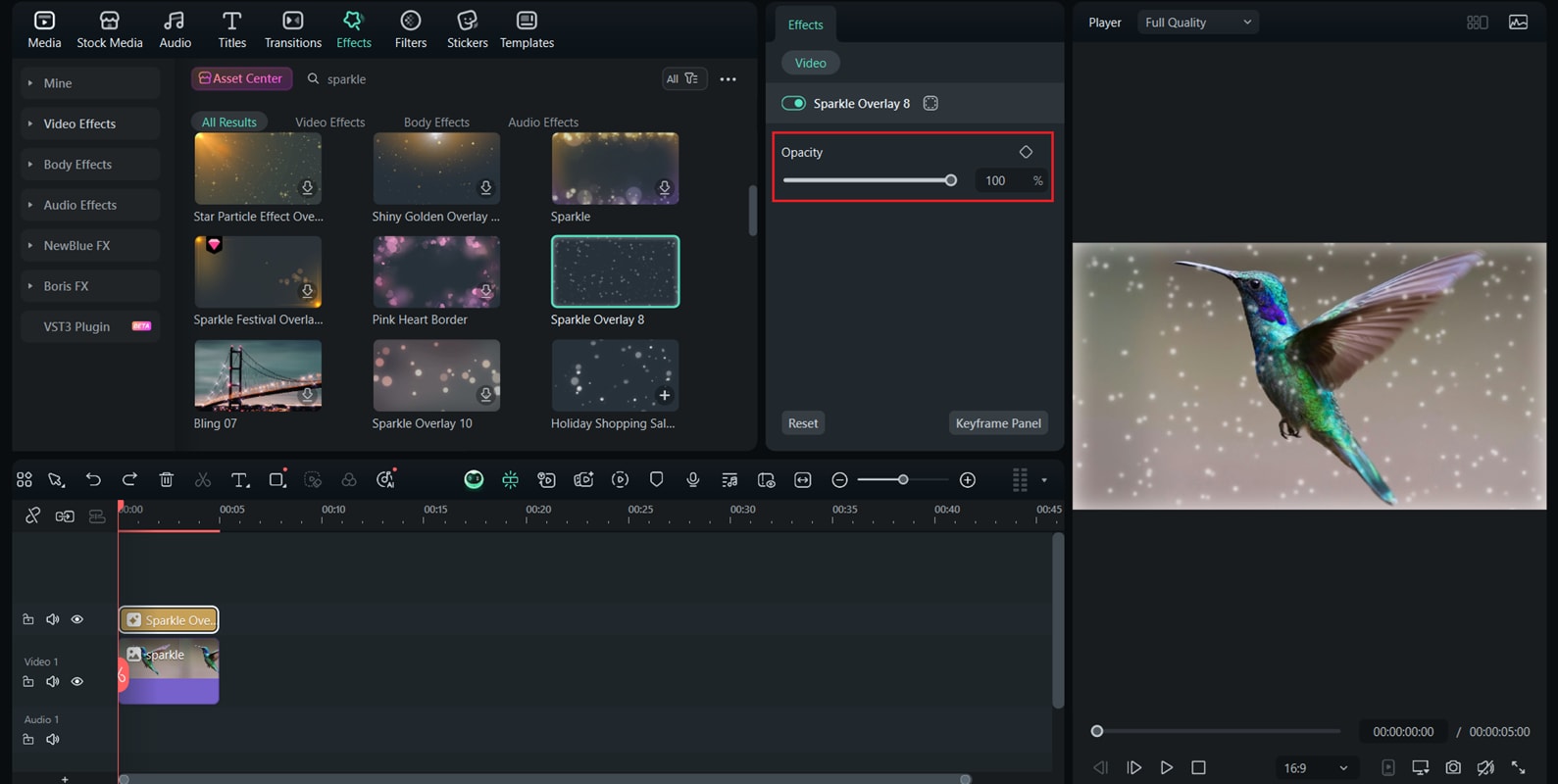The width and height of the screenshot is (1558, 784).
Task: Open the All filter dropdown
Action: (x=683, y=78)
